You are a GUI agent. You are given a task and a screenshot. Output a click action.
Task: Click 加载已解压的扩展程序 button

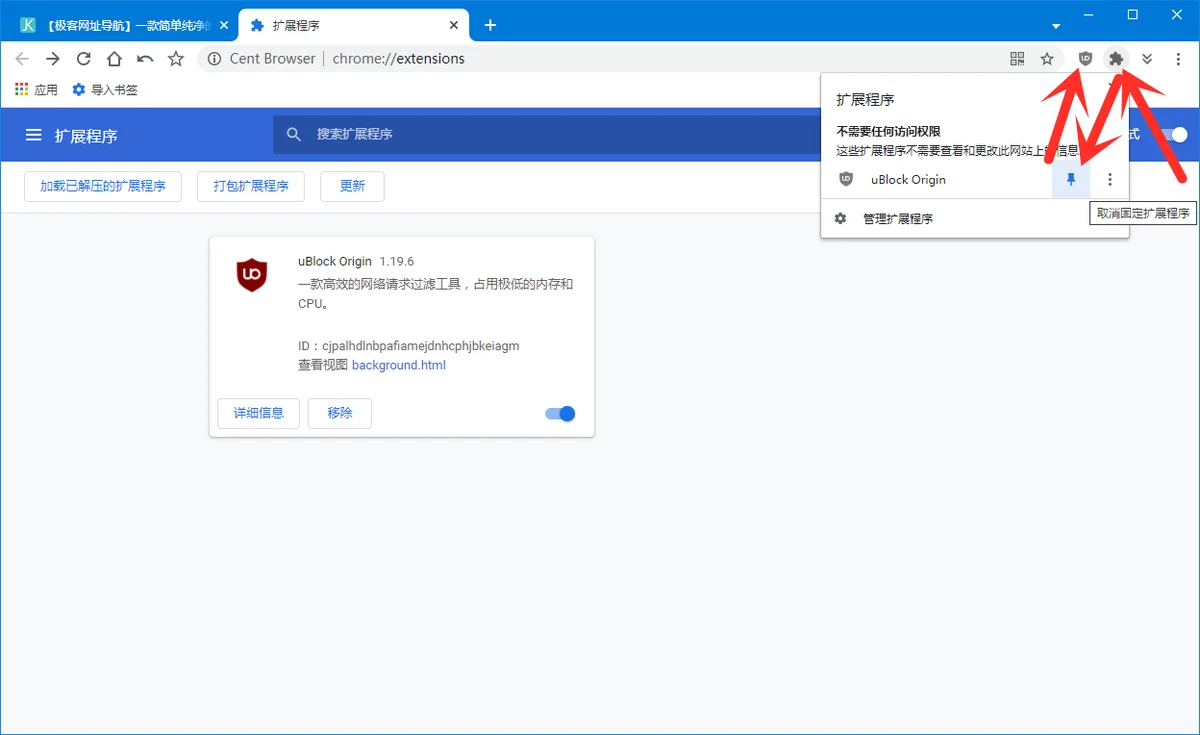click(x=103, y=186)
